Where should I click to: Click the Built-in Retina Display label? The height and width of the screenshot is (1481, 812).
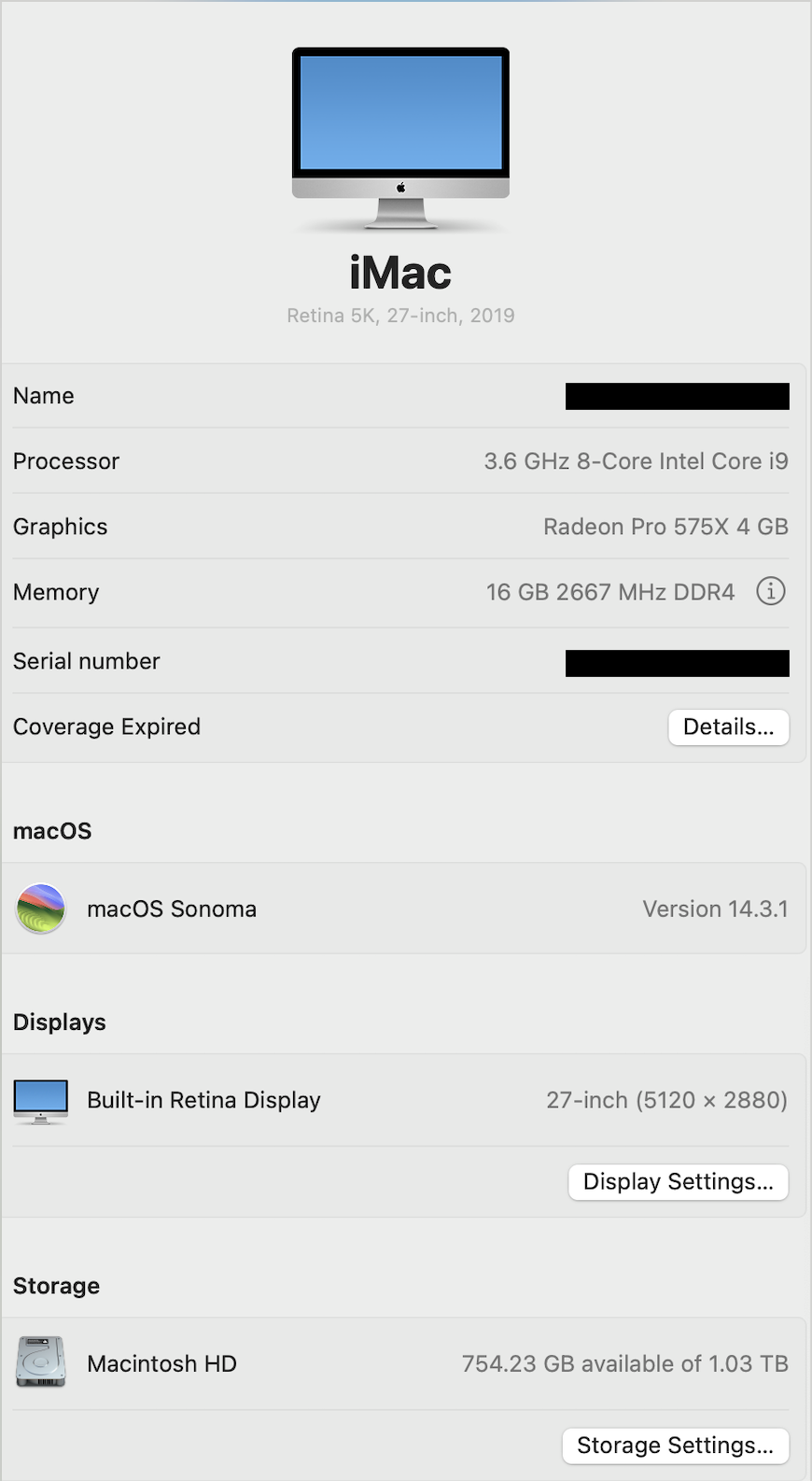tap(203, 1100)
